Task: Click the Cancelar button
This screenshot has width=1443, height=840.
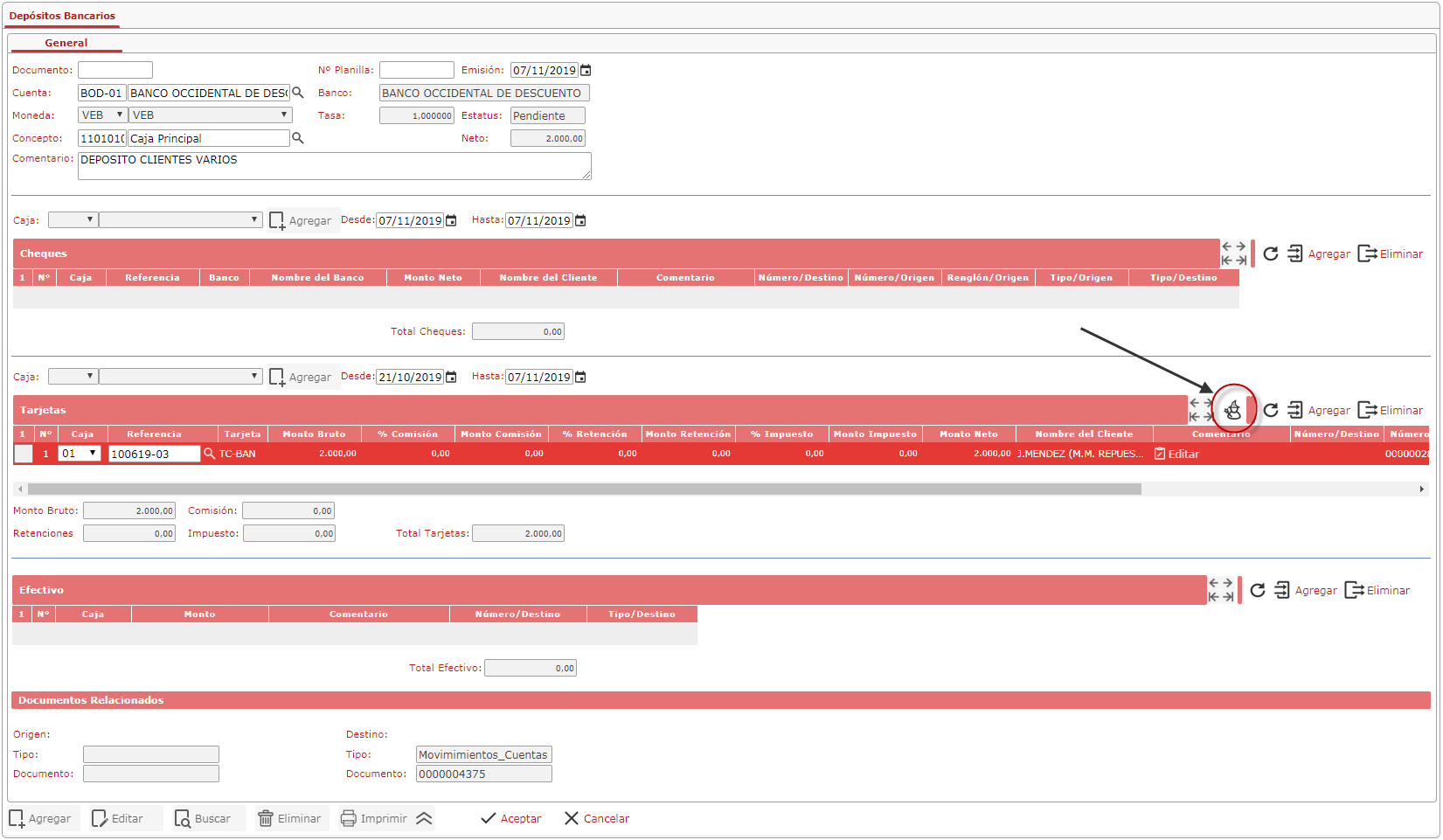Action: click(597, 818)
